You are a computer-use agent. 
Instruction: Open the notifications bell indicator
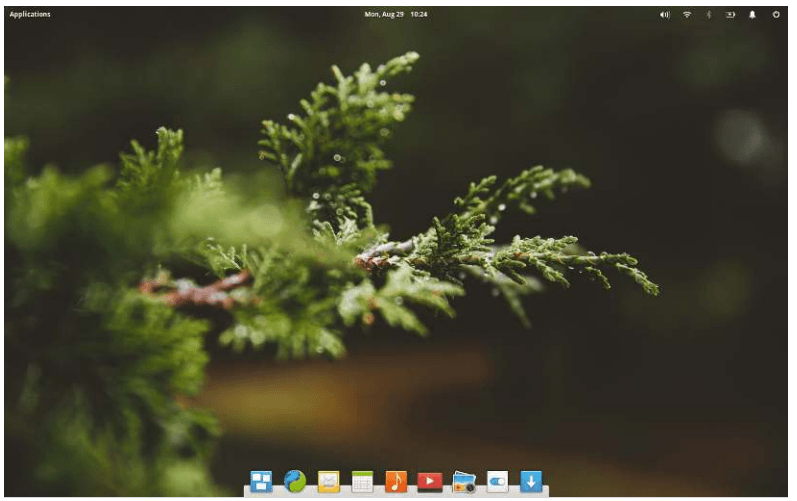pyautogui.click(x=752, y=15)
